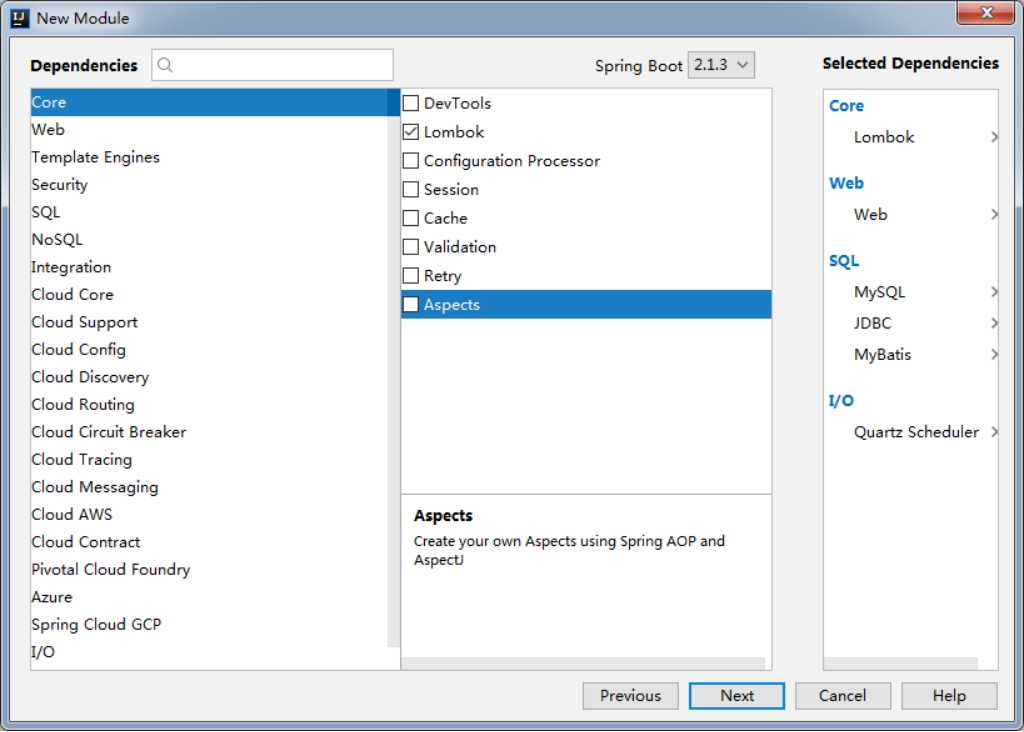Open the Cloud Messaging category
1024x732 pixels.
pos(209,486)
